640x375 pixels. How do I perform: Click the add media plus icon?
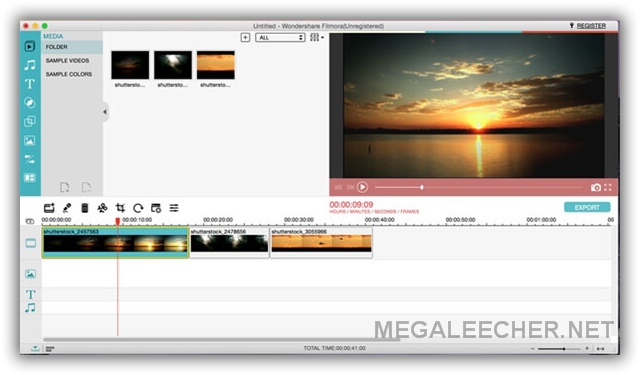coord(245,38)
